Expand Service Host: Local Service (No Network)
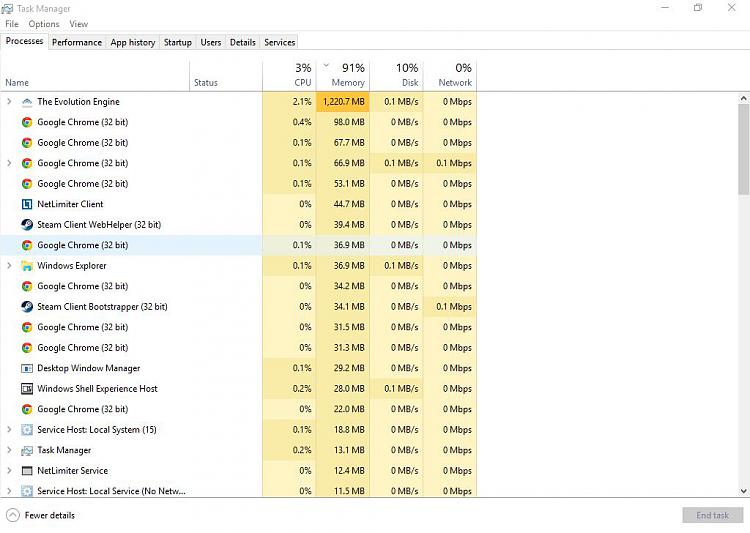 [x=9, y=491]
